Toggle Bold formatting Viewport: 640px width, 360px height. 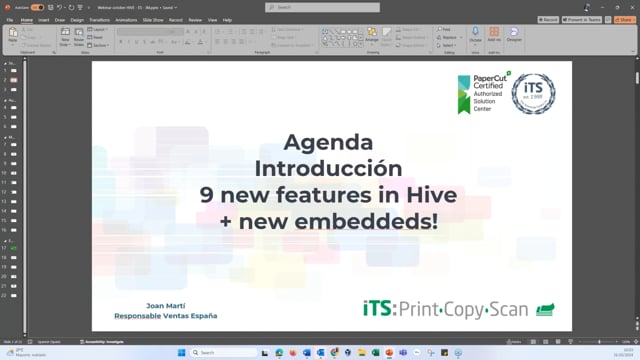[121, 42]
